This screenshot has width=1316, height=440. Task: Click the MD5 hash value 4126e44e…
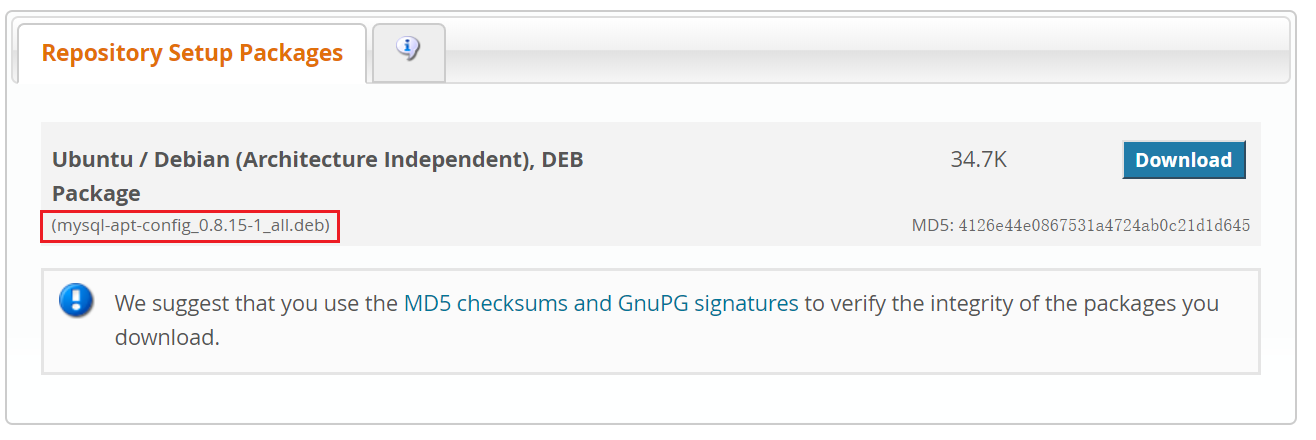pos(1104,225)
